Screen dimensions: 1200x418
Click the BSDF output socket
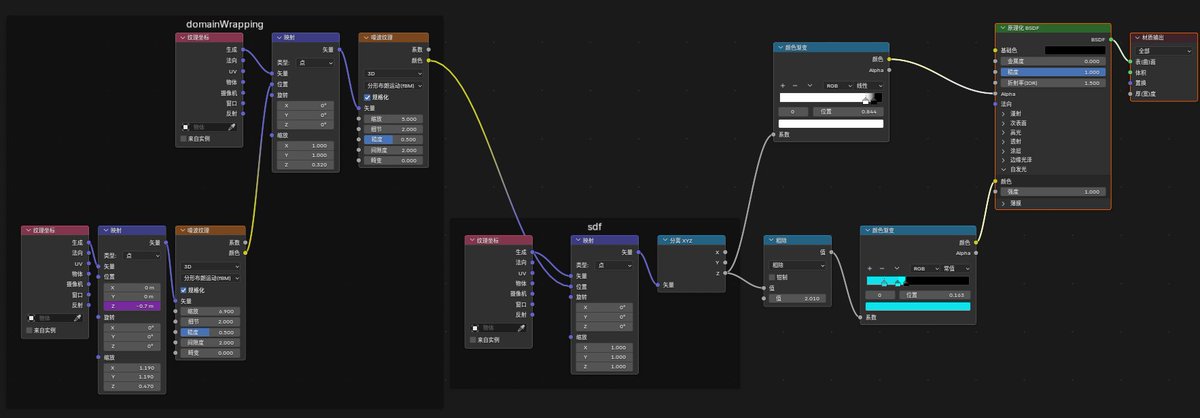pos(1111,39)
